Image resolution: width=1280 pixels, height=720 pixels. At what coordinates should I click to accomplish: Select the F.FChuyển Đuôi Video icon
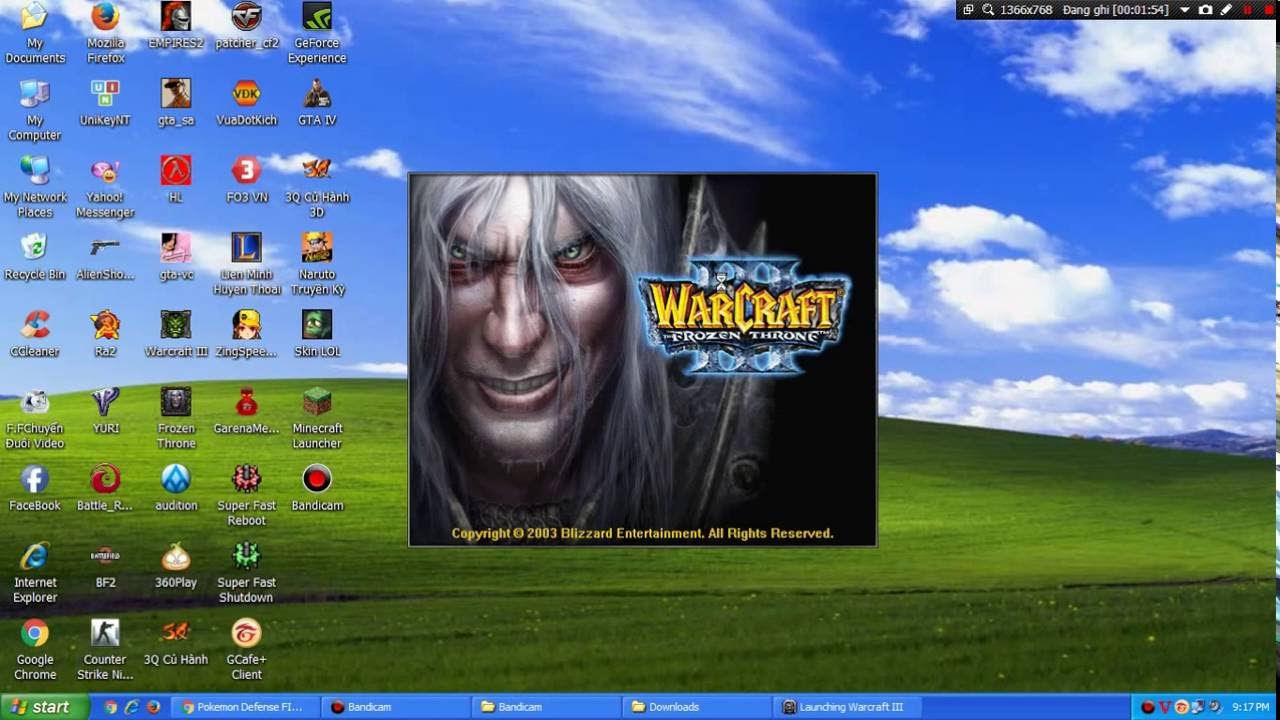(35, 418)
